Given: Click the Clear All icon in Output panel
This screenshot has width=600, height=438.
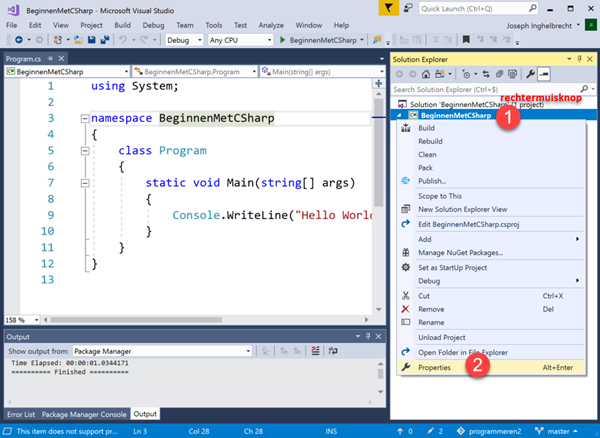Looking at the screenshot, I should 315,350.
